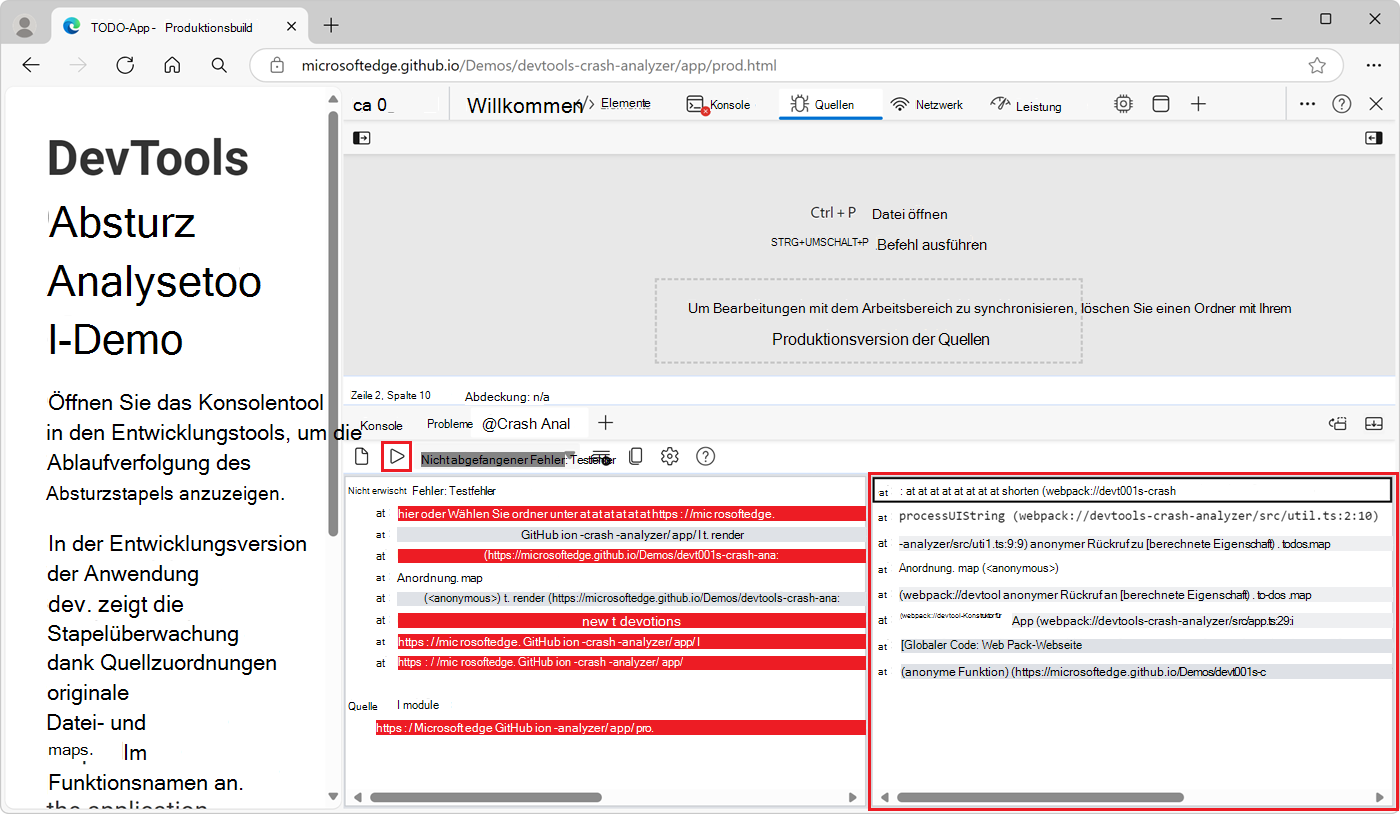Viewport: 1400px width, 814px height.
Task: Add a new DevTools tab with the plus button
Action: (x=1198, y=103)
